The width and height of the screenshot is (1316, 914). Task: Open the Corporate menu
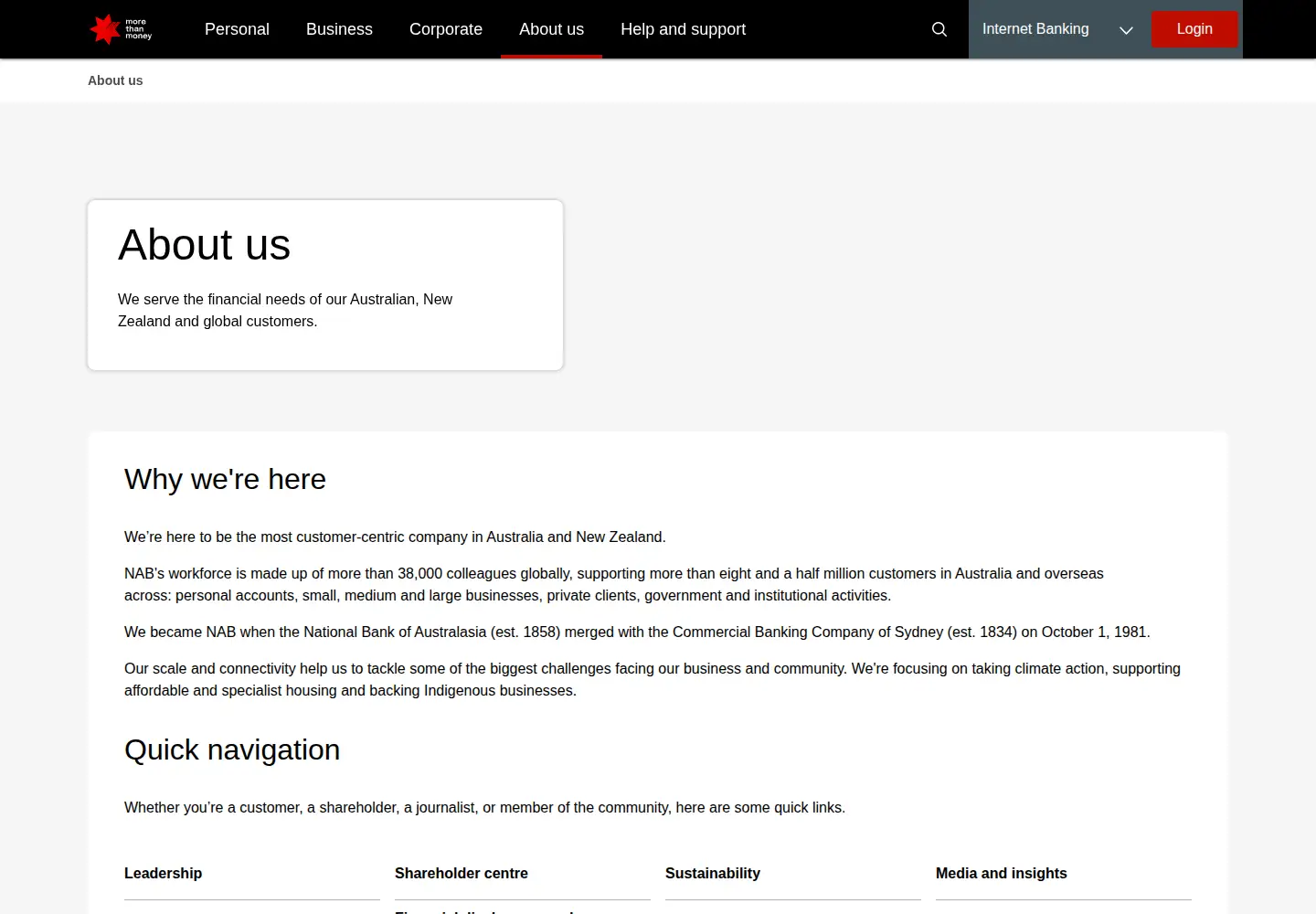[446, 29]
